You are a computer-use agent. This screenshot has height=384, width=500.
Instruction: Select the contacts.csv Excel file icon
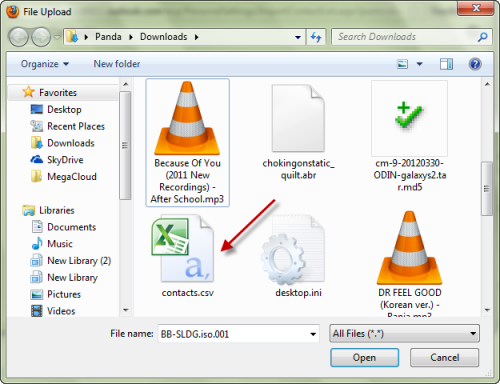(x=183, y=249)
